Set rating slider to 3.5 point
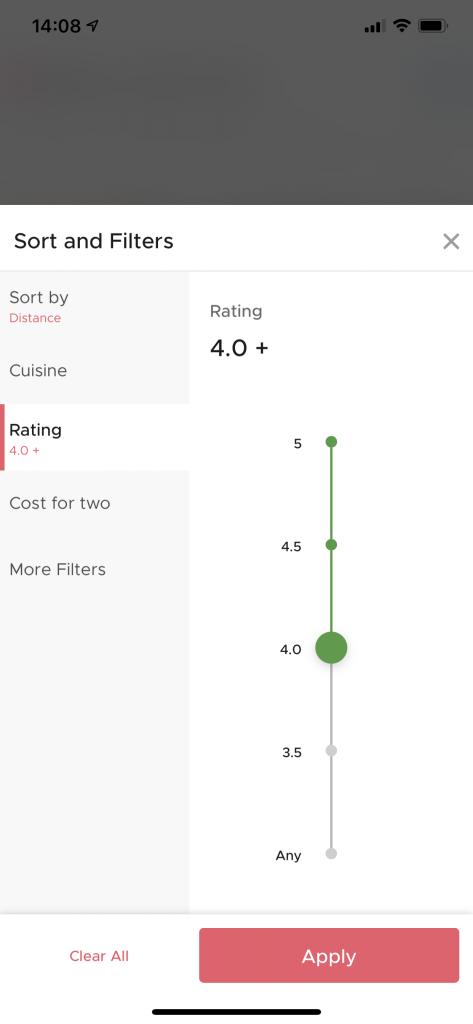Image resolution: width=473 pixels, height=1024 pixels. point(331,751)
